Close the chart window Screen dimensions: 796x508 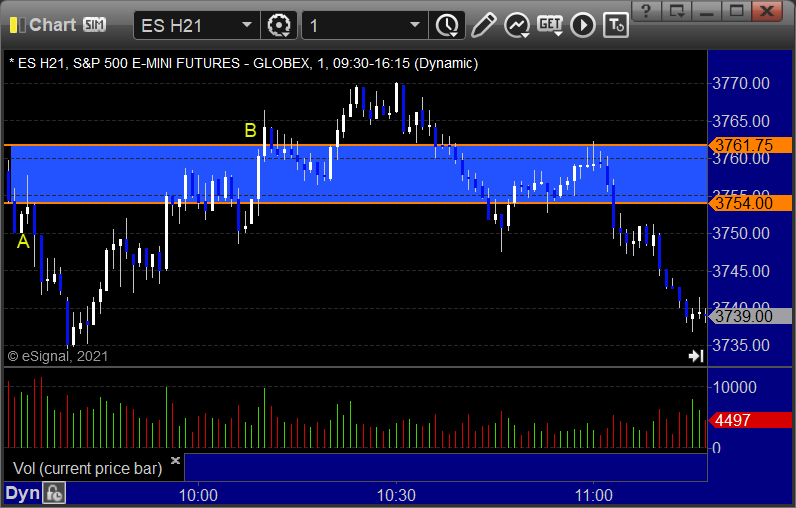[x=767, y=11]
